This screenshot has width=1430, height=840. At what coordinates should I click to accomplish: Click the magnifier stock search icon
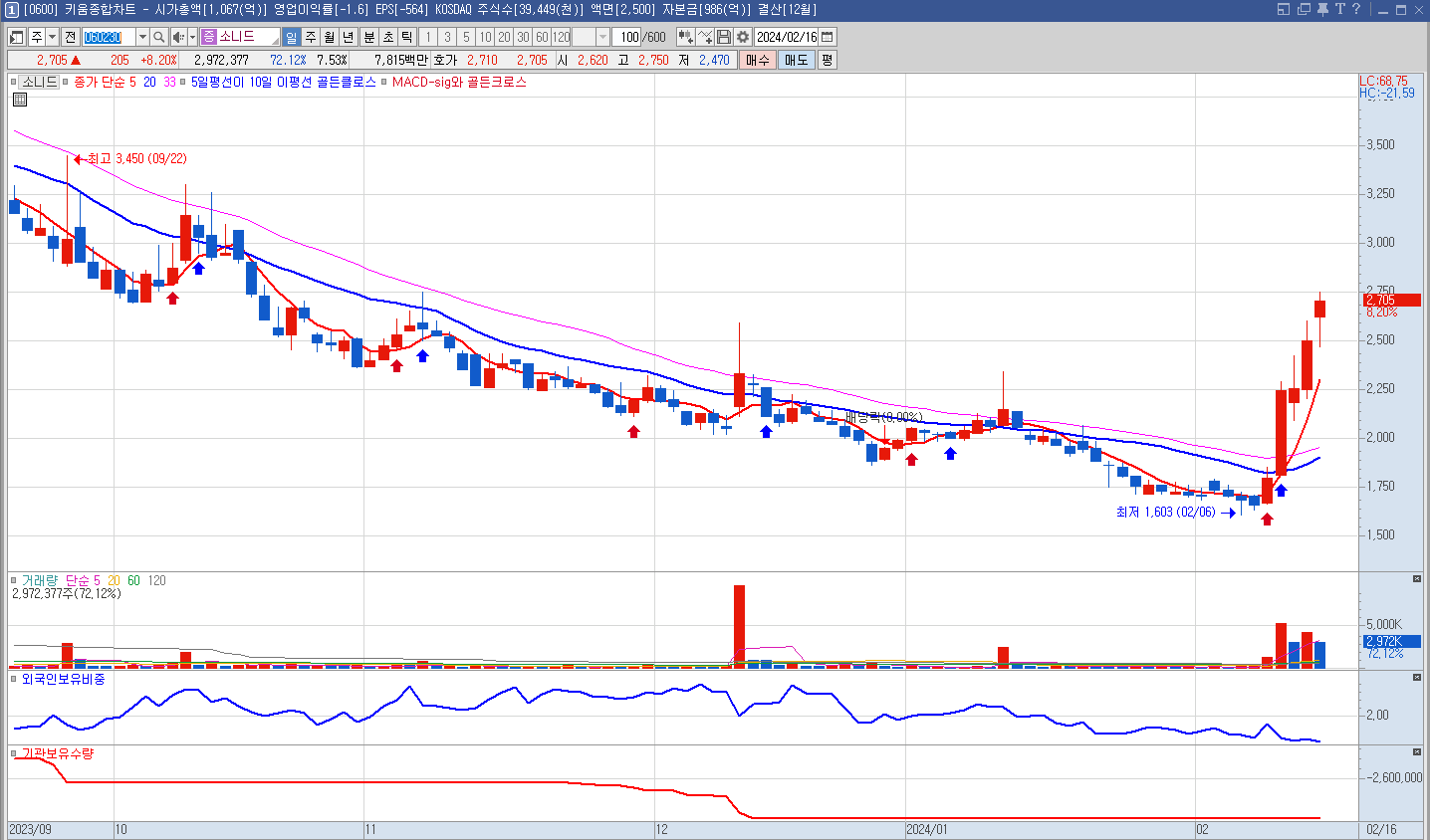(159, 37)
